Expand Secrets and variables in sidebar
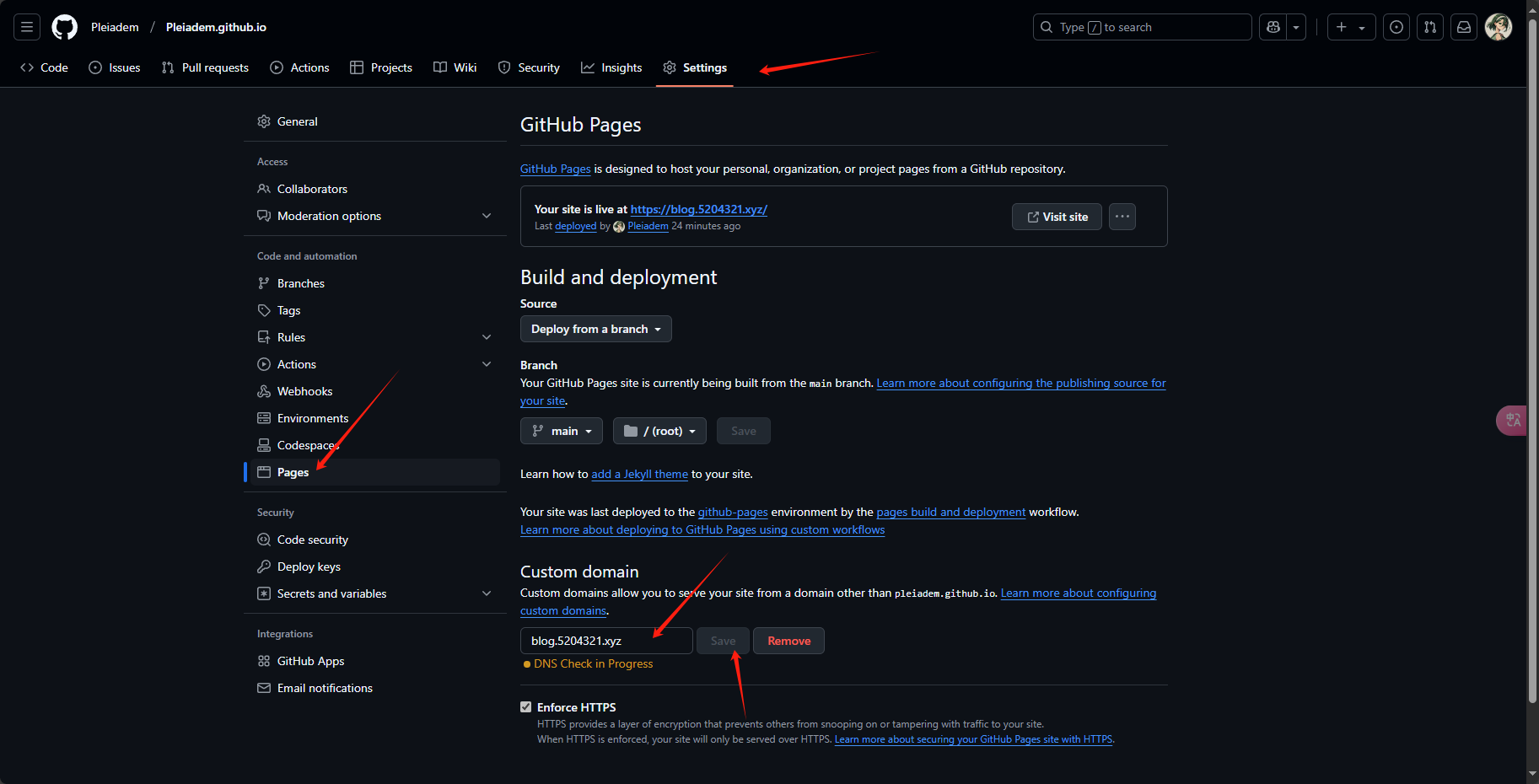Image resolution: width=1539 pixels, height=784 pixels. point(487,593)
